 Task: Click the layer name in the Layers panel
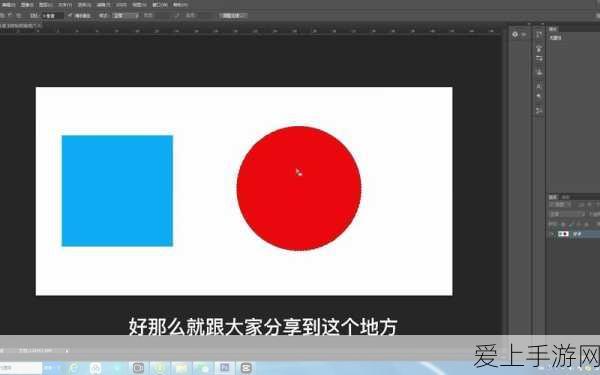tap(577, 234)
